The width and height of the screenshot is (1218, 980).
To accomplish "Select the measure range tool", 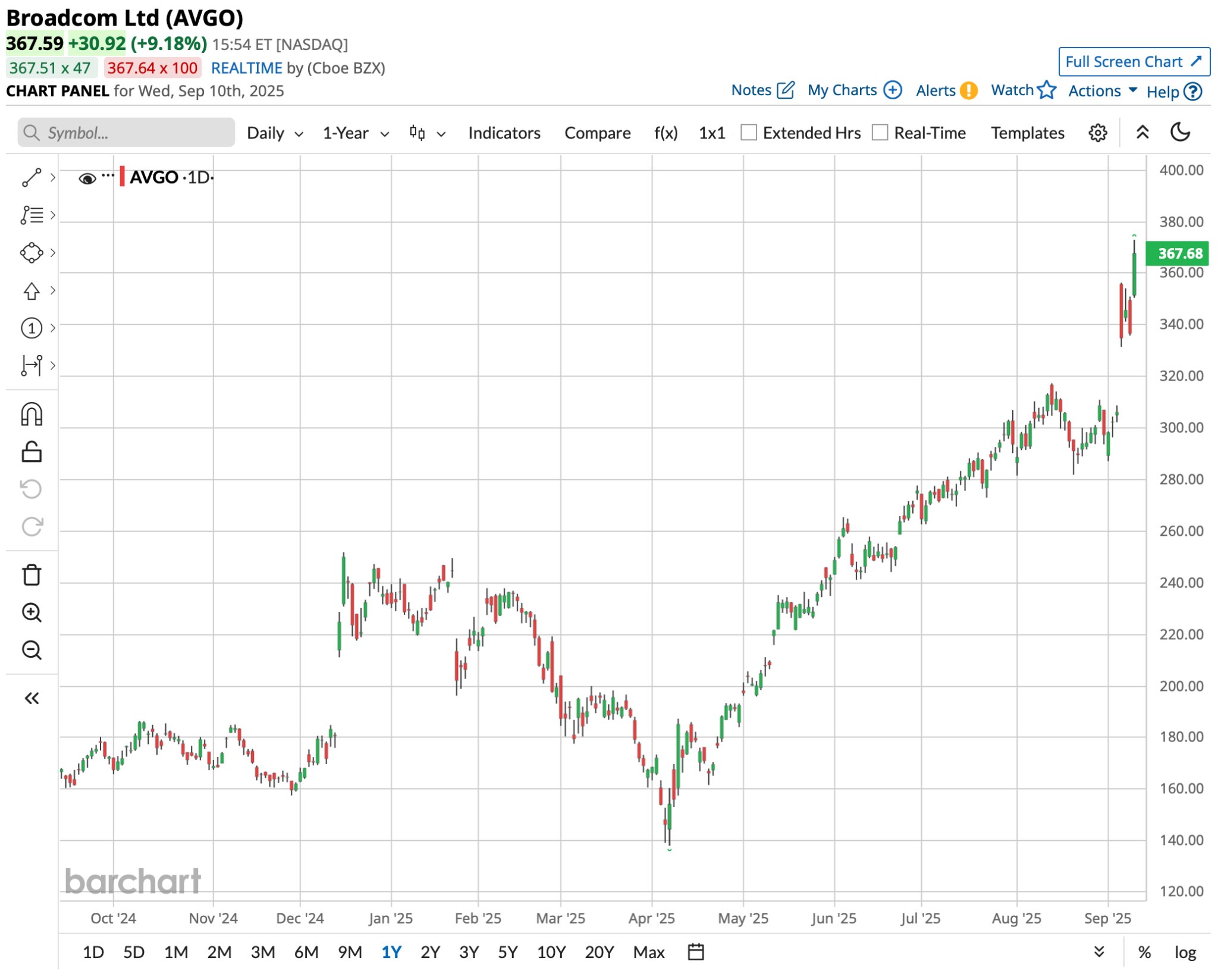I will pos(31,365).
